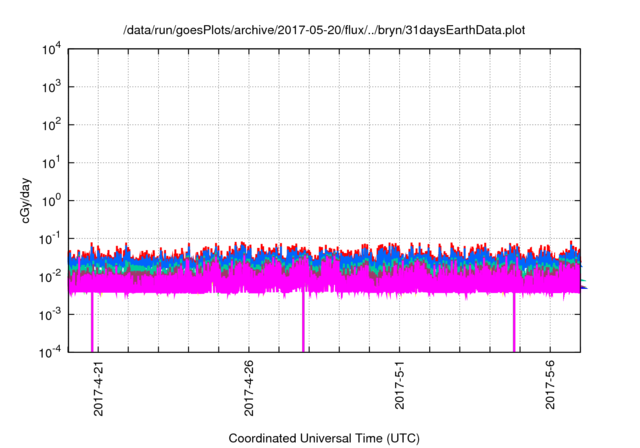640x448 pixels.
Task: Click the 10^-4 y-axis tick label
Action: pos(50,352)
